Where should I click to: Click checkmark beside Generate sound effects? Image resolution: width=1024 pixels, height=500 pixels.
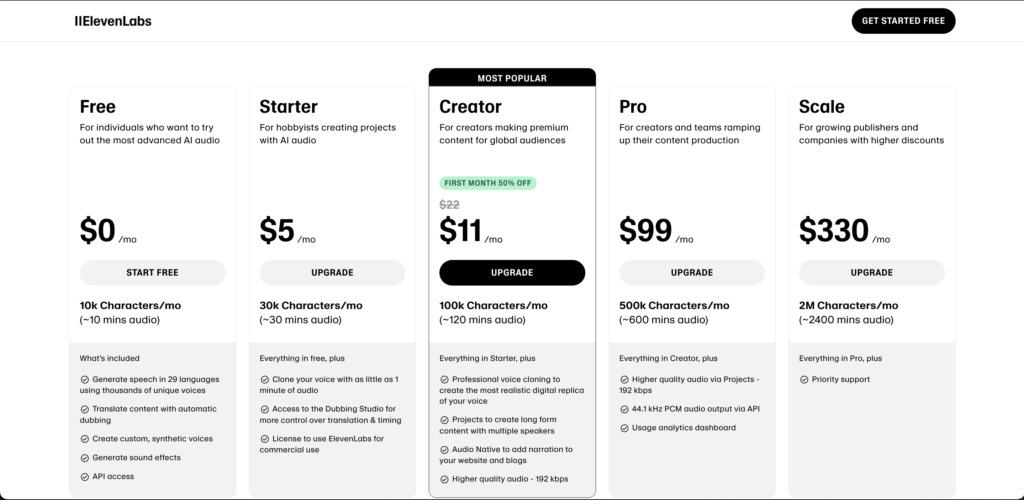(x=84, y=458)
